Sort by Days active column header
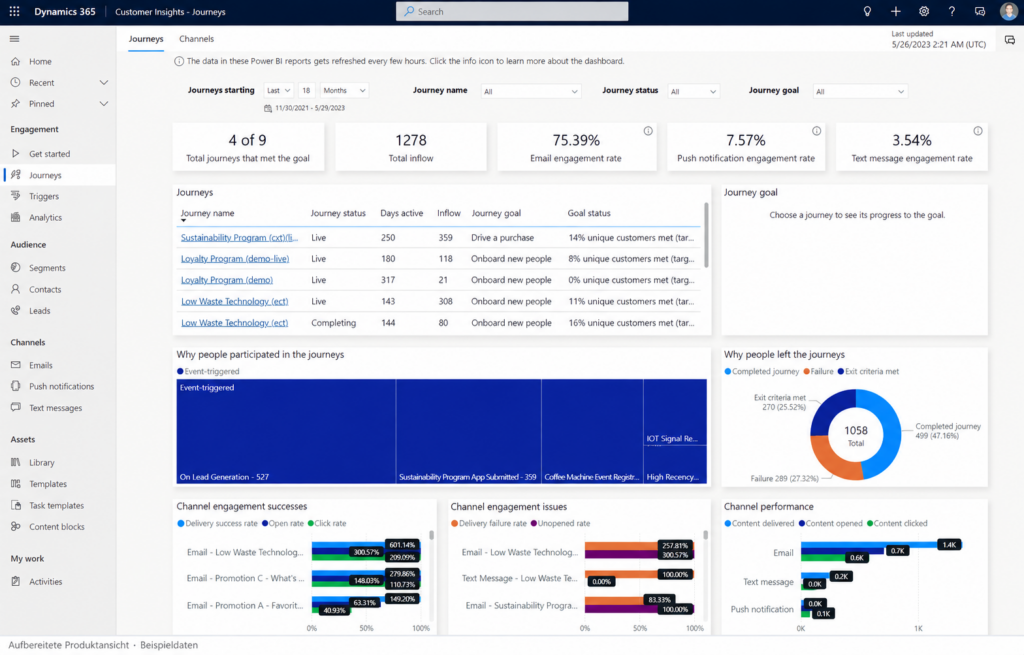1024x655 pixels. [x=402, y=213]
